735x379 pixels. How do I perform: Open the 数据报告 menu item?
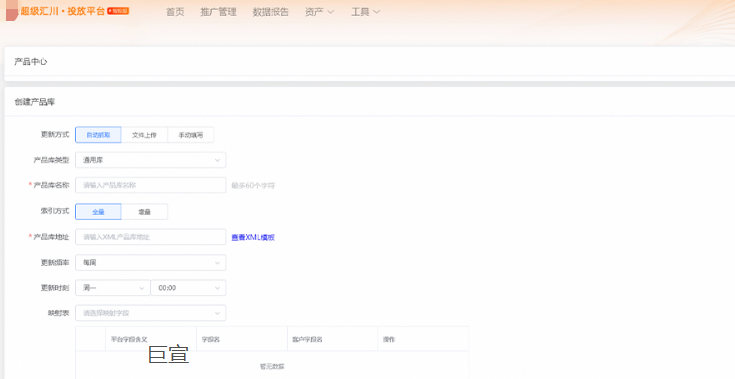point(270,12)
